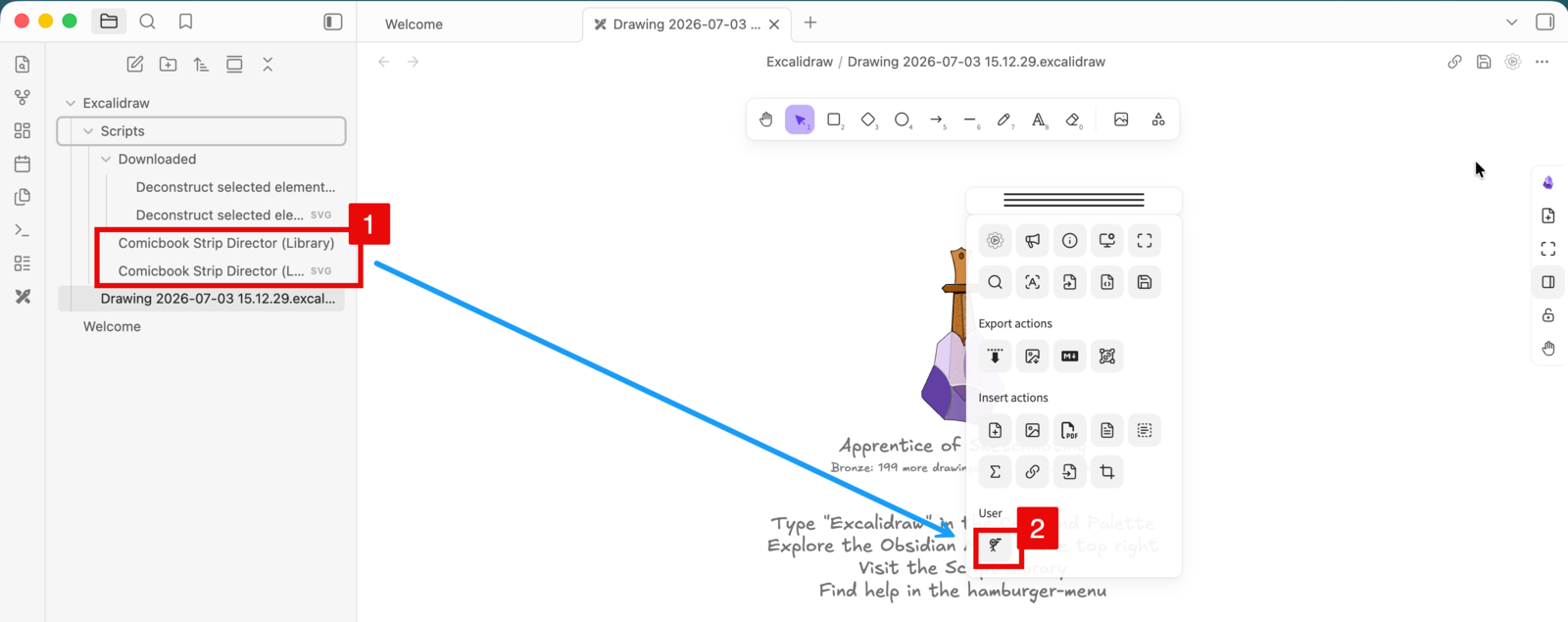Select the Diamond shape tool
This screenshot has height=622, width=1568.
tap(868, 120)
